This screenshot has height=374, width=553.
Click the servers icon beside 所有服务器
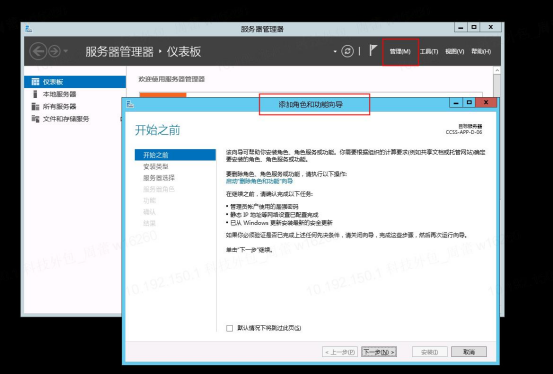coord(35,107)
